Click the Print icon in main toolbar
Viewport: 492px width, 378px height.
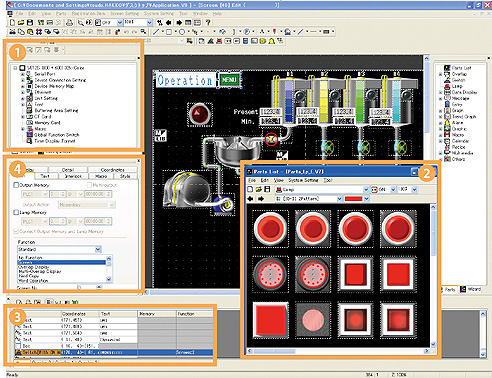pos(69,22)
